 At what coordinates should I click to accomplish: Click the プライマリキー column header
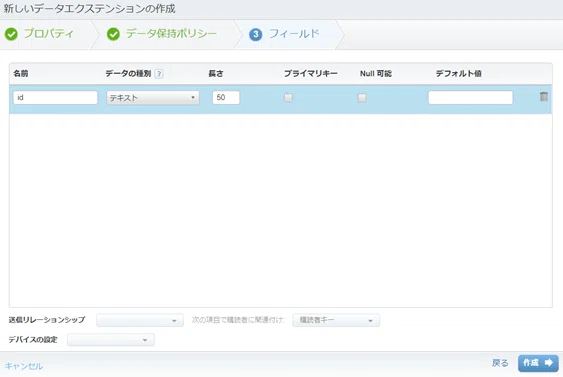tap(311, 74)
